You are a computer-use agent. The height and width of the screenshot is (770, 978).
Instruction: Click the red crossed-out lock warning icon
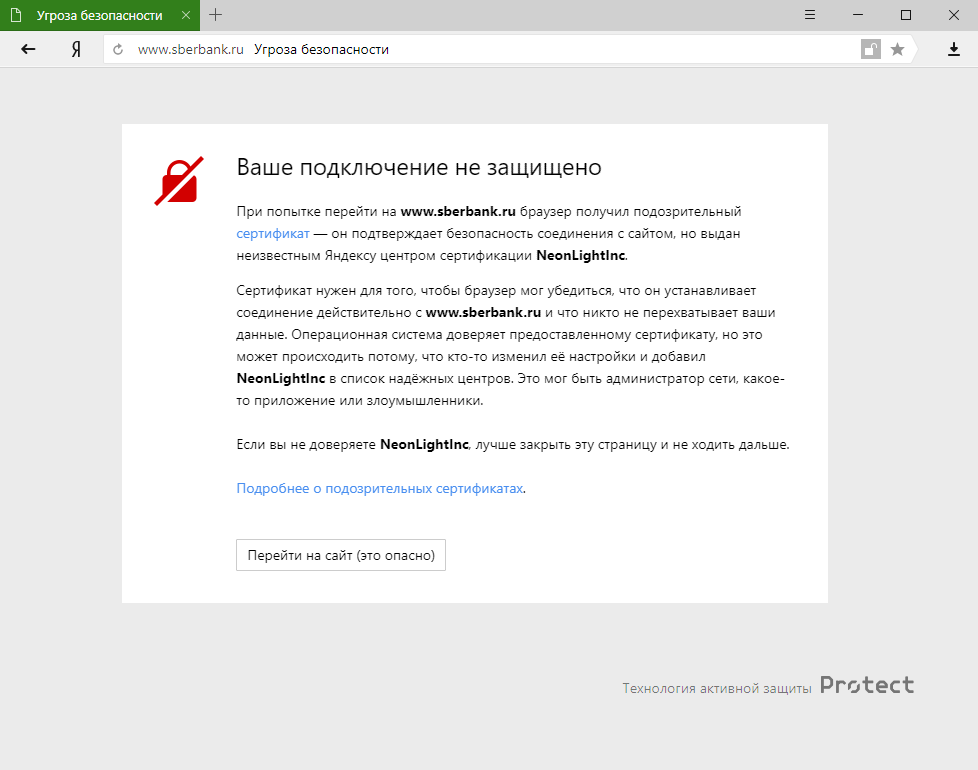tap(177, 179)
